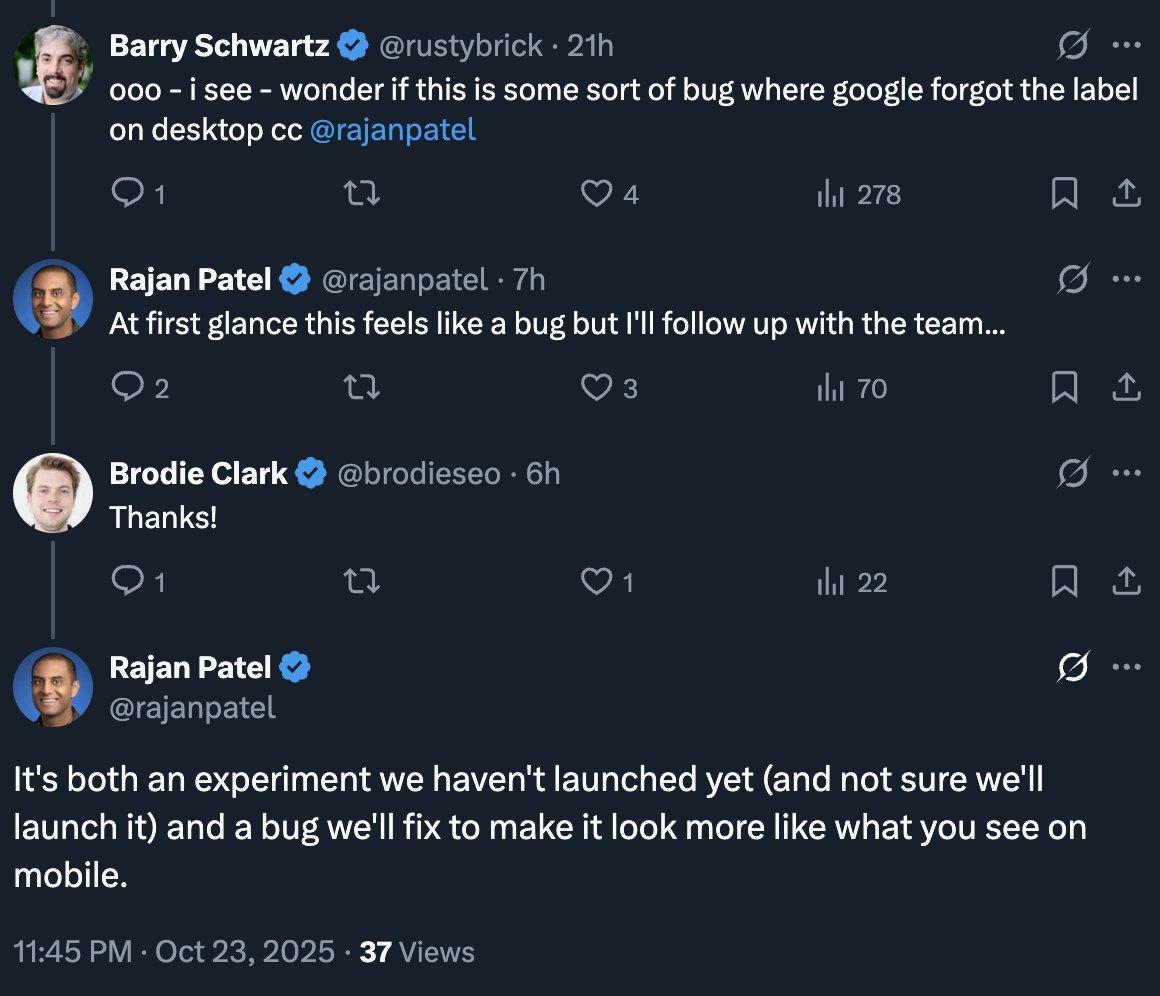Bookmark Barry Schwartz's tweet
The height and width of the screenshot is (996, 1160).
coord(1064,193)
